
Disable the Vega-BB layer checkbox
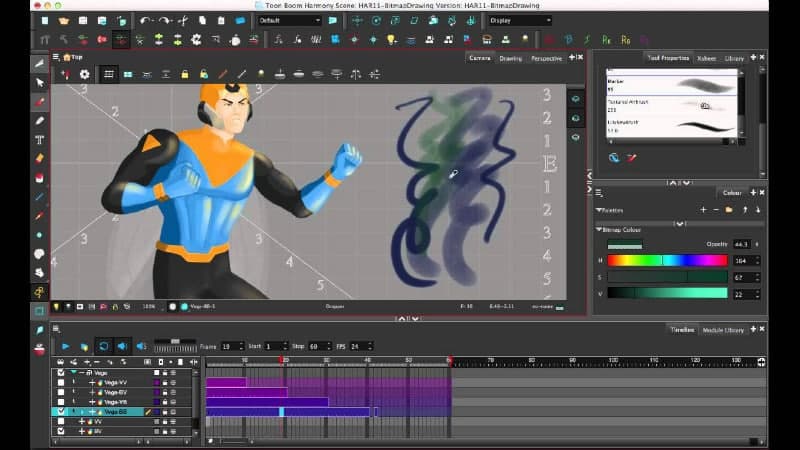[x=61, y=411]
